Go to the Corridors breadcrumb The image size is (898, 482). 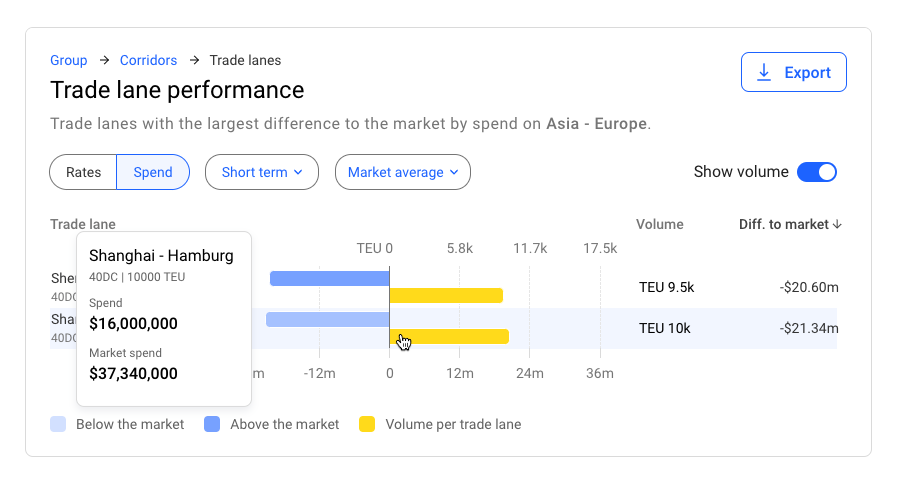(148, 61)
